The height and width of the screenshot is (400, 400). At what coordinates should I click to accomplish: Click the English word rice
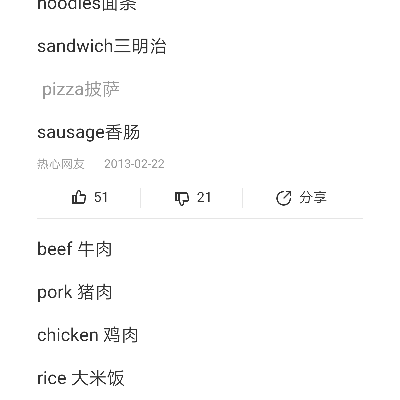tap(52, 378)
